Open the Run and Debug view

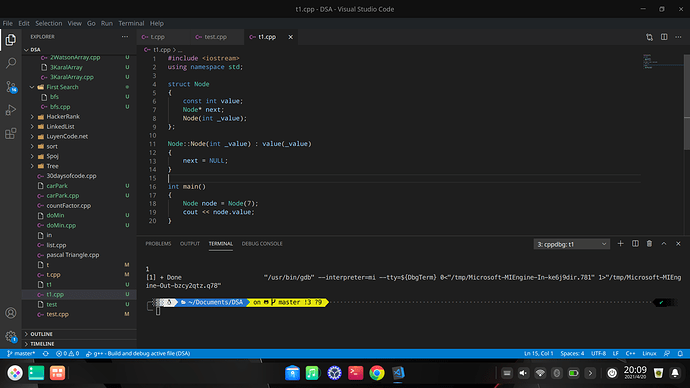(11, 110)
